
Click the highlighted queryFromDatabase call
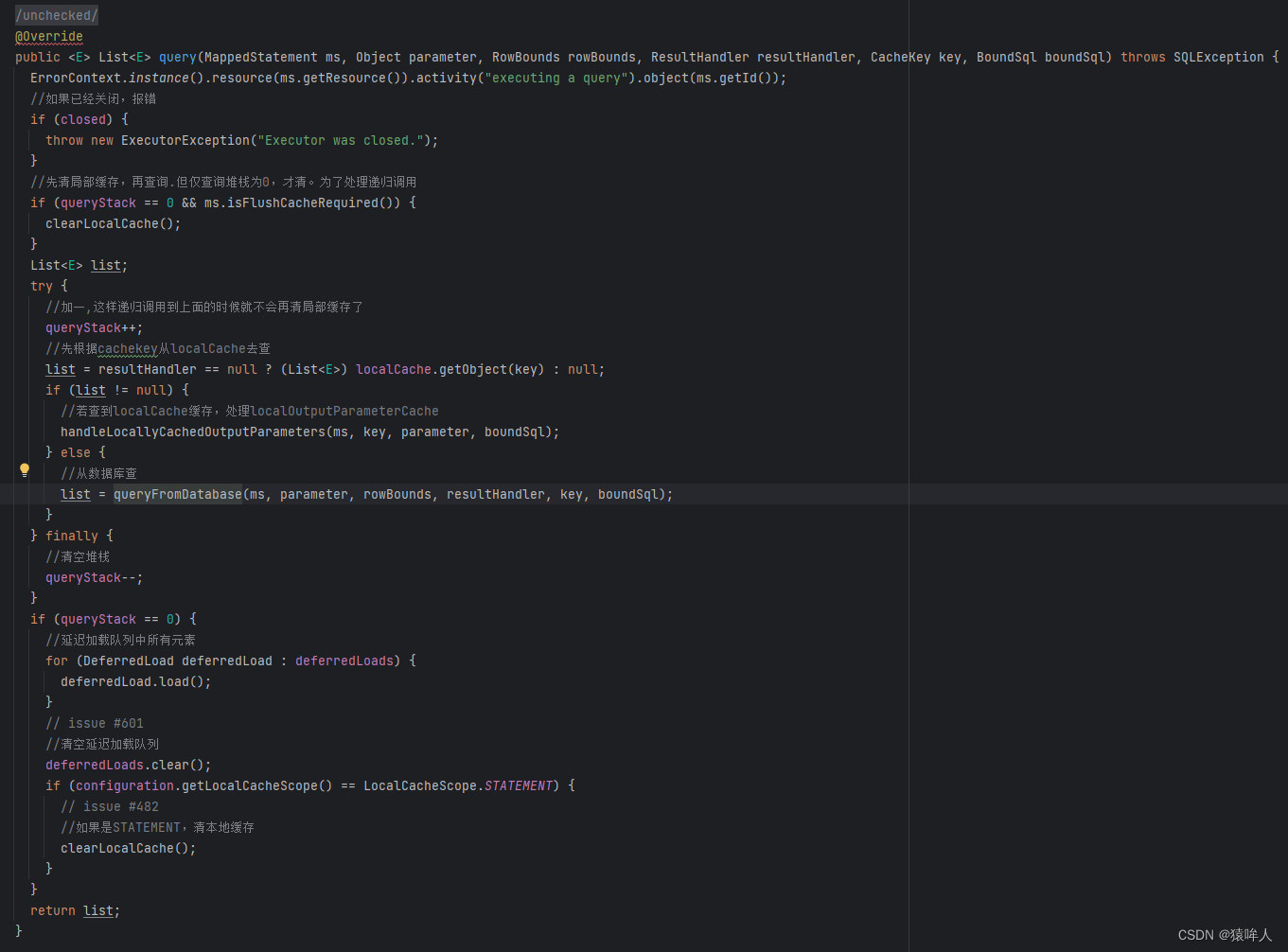(x=178, y=494)
